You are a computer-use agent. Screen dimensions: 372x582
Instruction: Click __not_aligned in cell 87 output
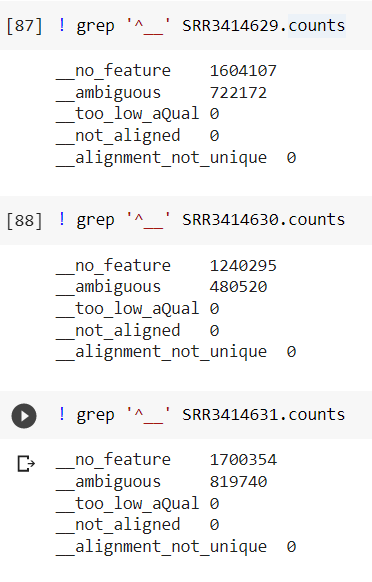coord(118,136)
